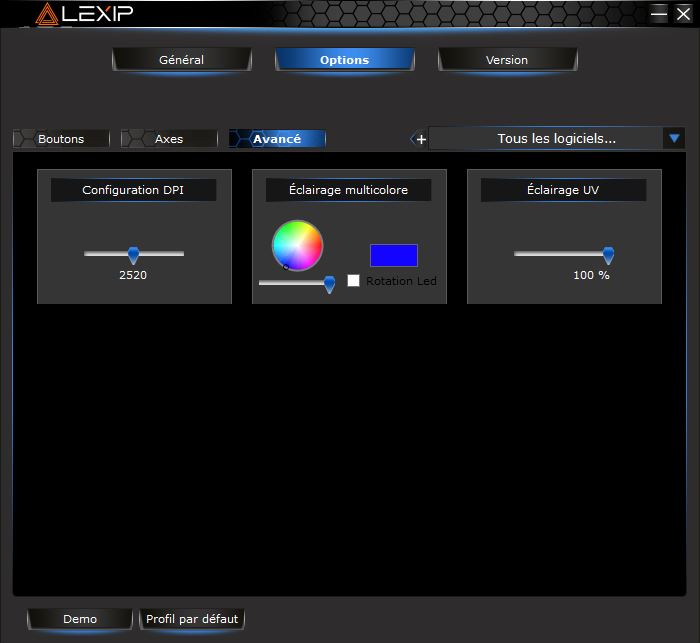Select the Avancé sub-tab
This screenshot has height=643, width=700.
277,139
